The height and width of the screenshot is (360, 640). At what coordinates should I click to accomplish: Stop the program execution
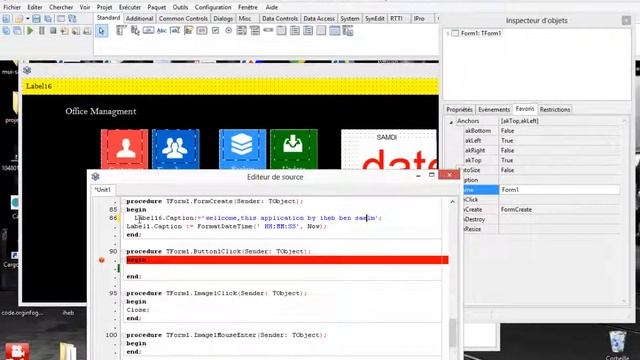53,31
